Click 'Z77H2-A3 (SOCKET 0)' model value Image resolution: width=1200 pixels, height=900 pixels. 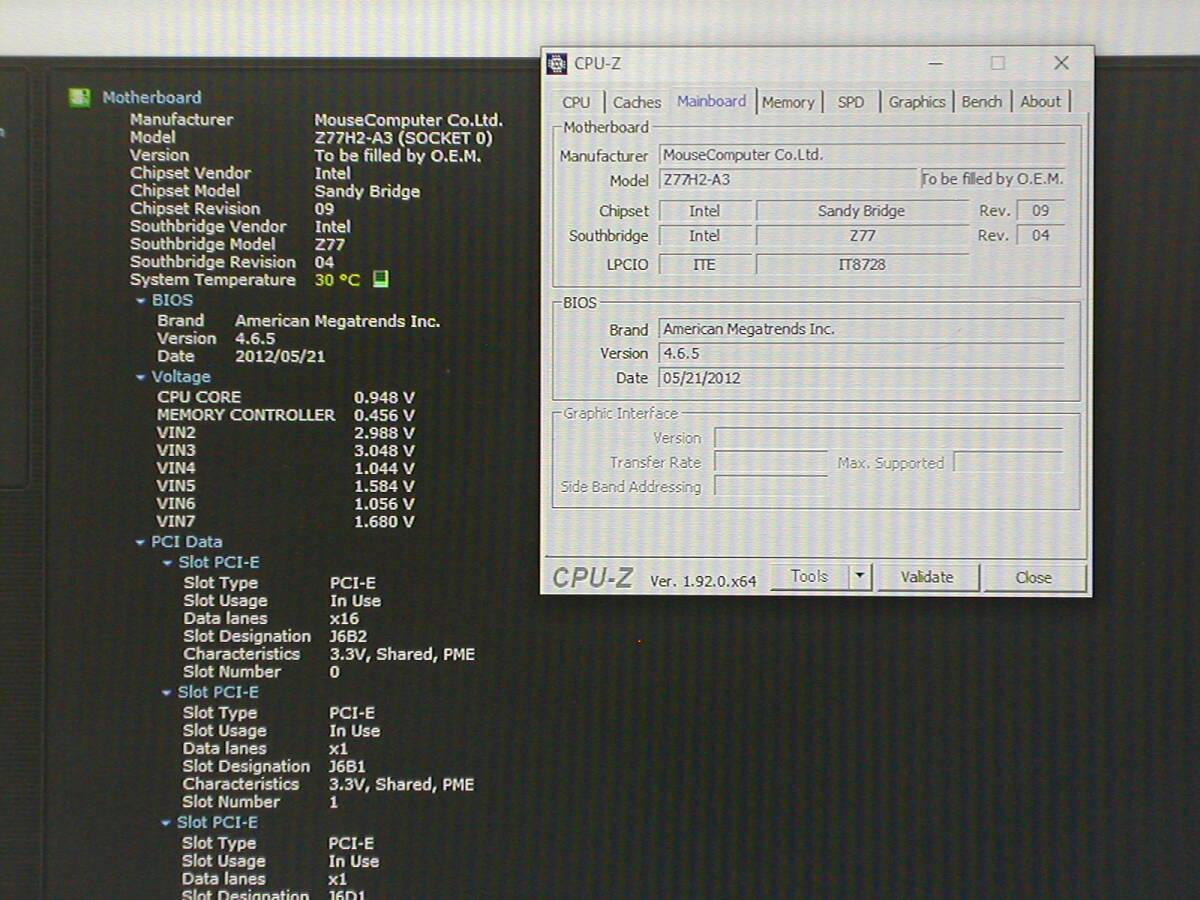[x=403, y=137]
